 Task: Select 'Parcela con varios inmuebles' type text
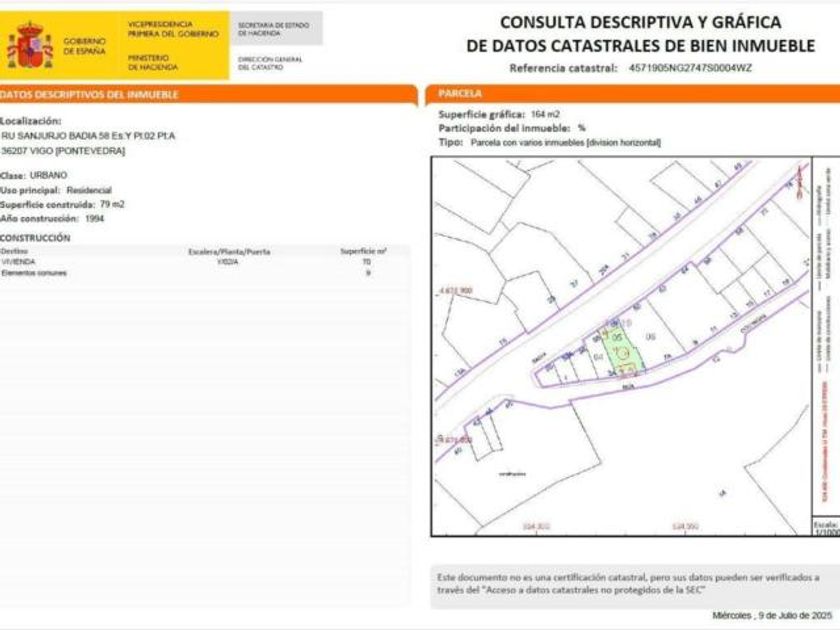(566, 142)
